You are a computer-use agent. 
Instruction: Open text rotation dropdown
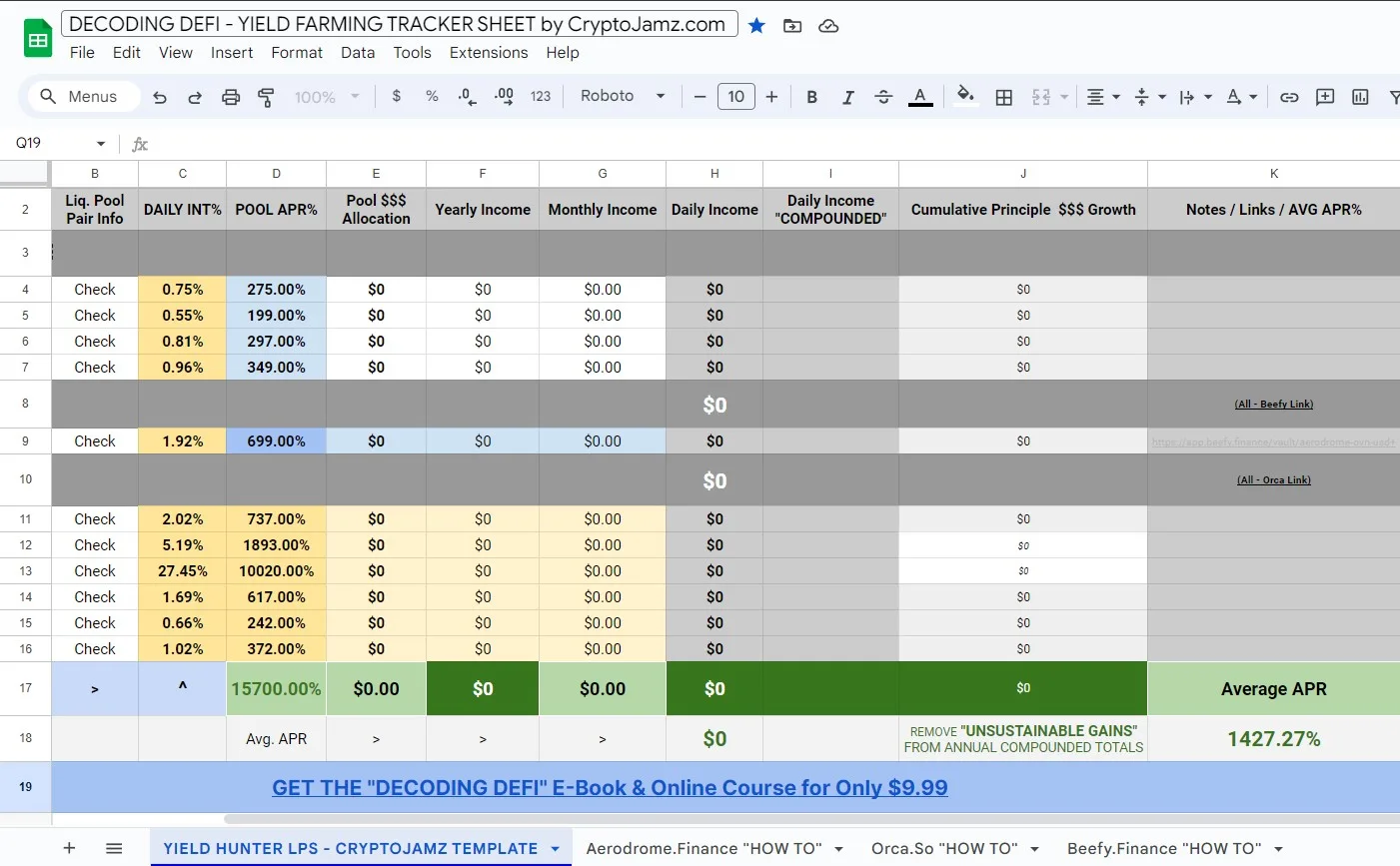click(1241, 97)
